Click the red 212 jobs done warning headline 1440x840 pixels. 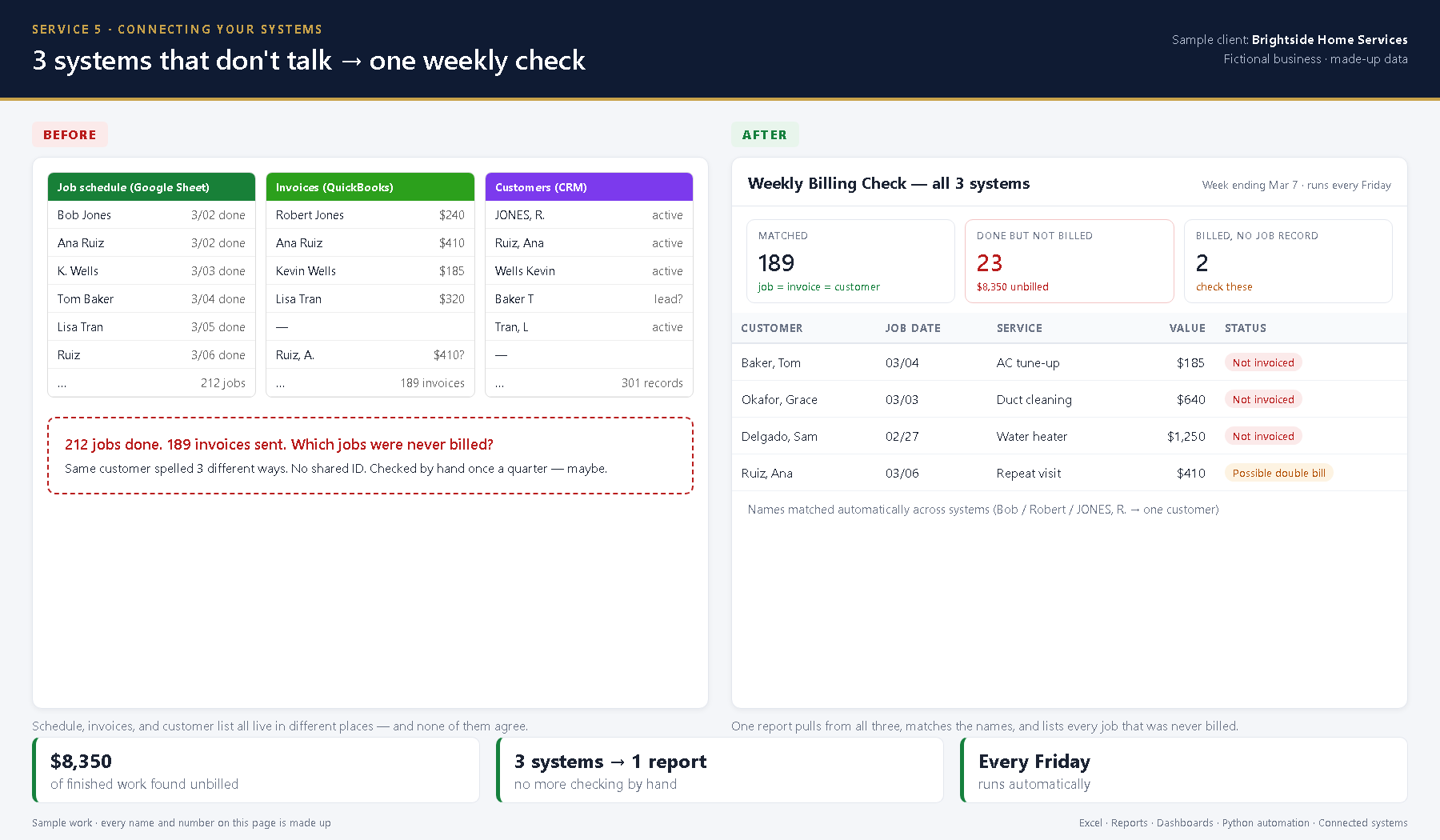click(279, 444)
